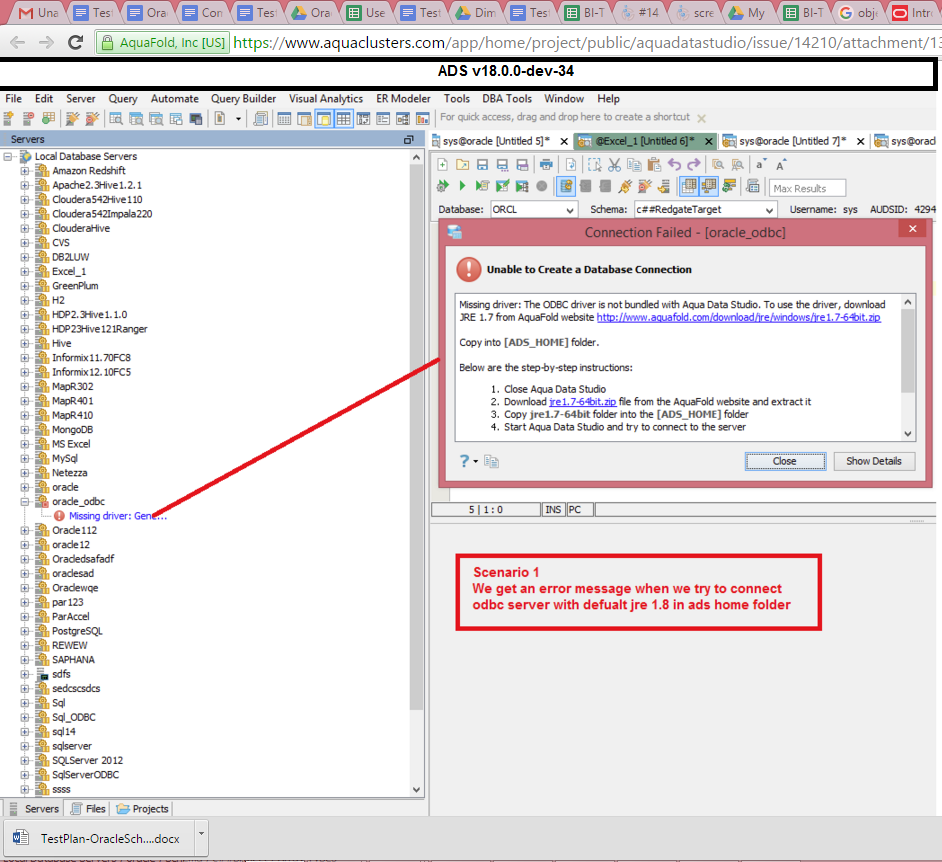Image resolution: width=942 pixels, height=862 pixels.
Task: Click the jre1.7-64bit.zip link in step 2
Action: pyautogui.click(x=582, y=402)
